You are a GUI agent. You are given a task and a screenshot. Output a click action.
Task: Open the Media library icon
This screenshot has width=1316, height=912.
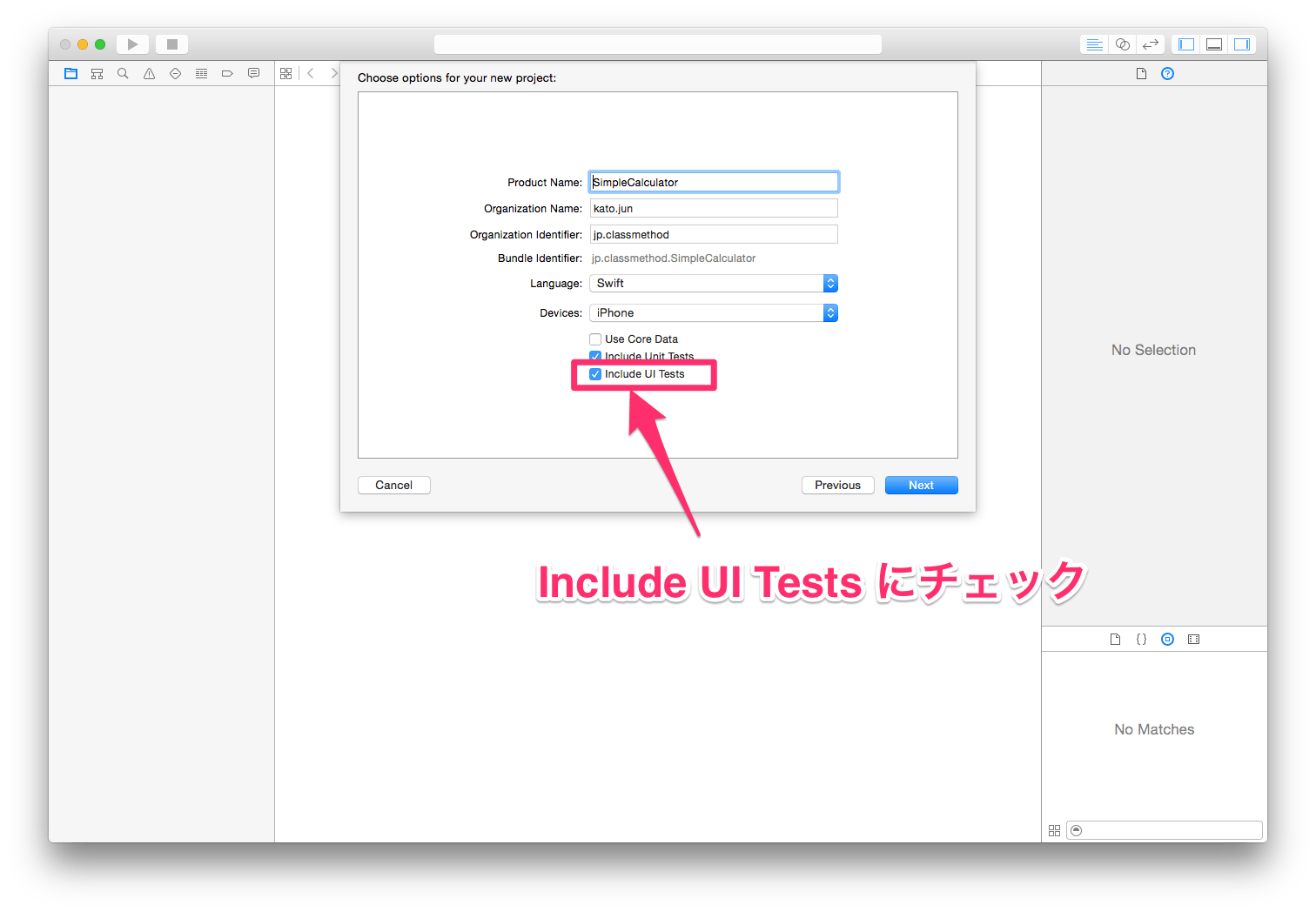pos(1193,639)
